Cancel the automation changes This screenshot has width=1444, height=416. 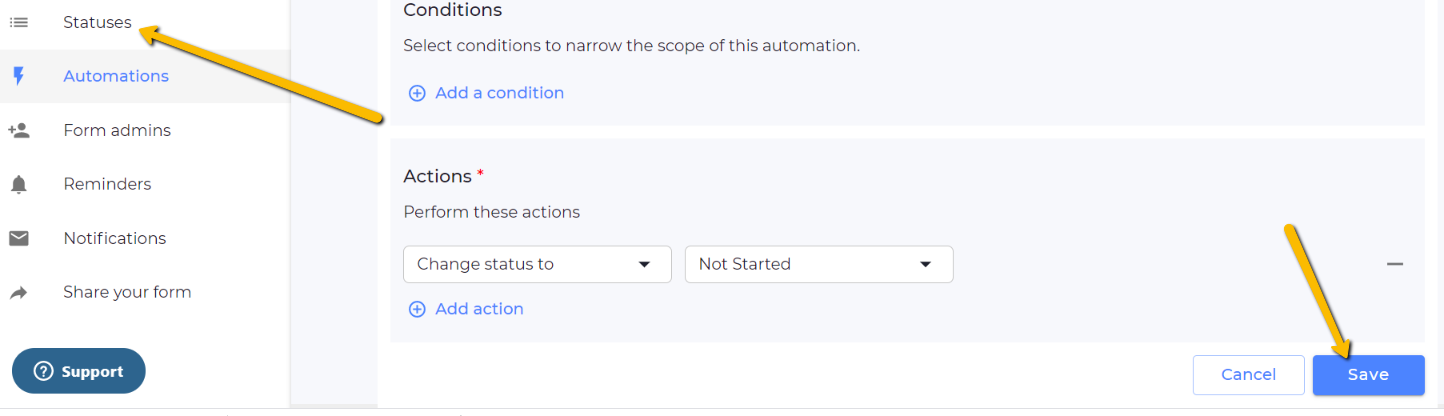point(1248,375)
